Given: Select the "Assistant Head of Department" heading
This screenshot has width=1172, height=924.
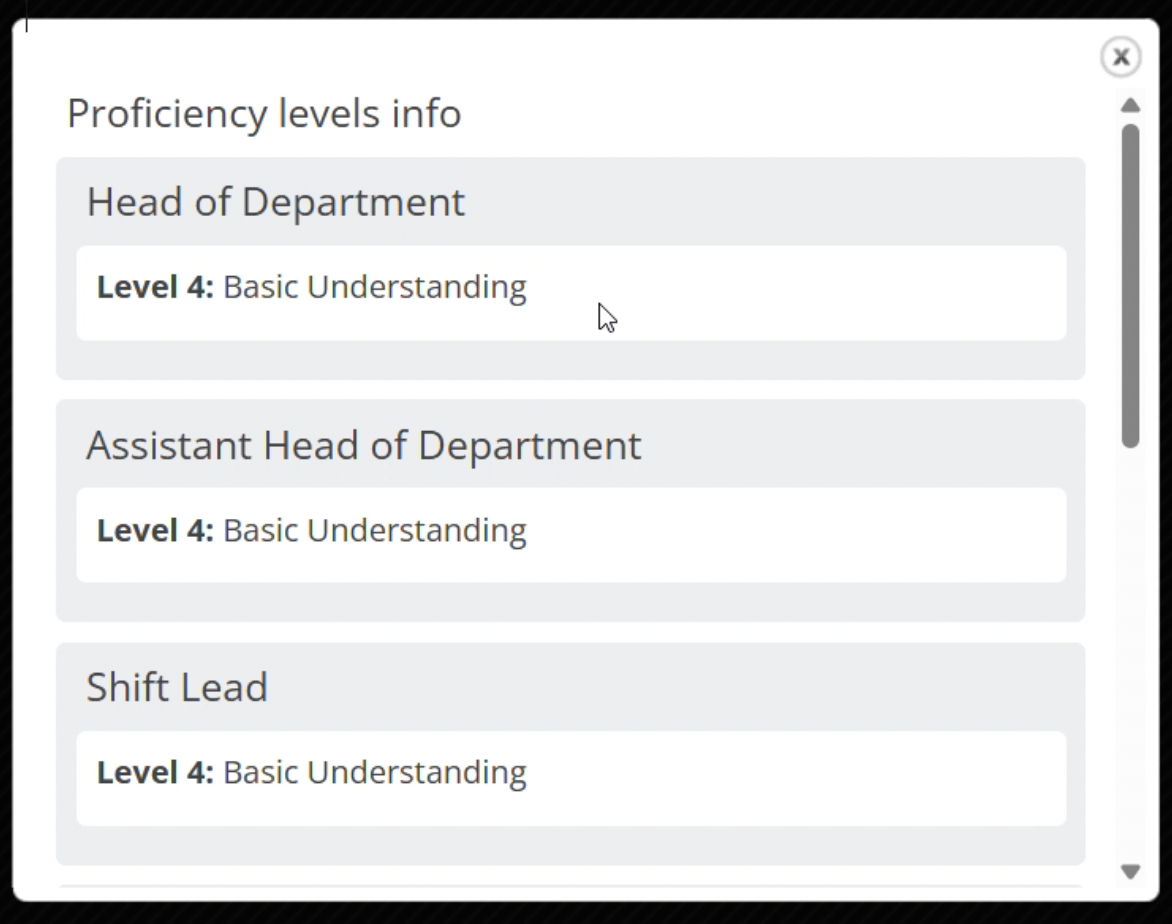Looking at the screenshot, I should 364,445.
